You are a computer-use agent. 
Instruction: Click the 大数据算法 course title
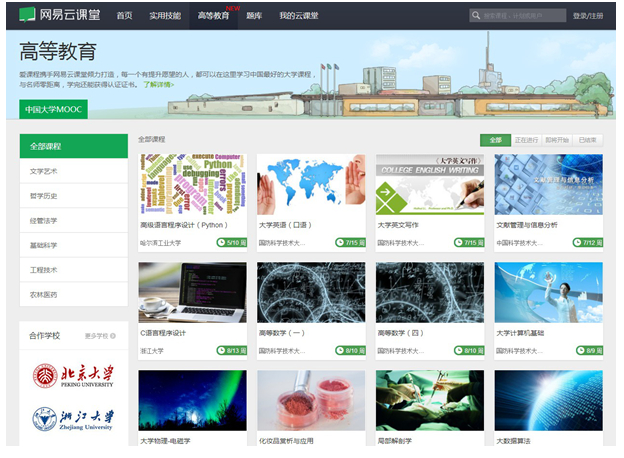click(513, 441)
